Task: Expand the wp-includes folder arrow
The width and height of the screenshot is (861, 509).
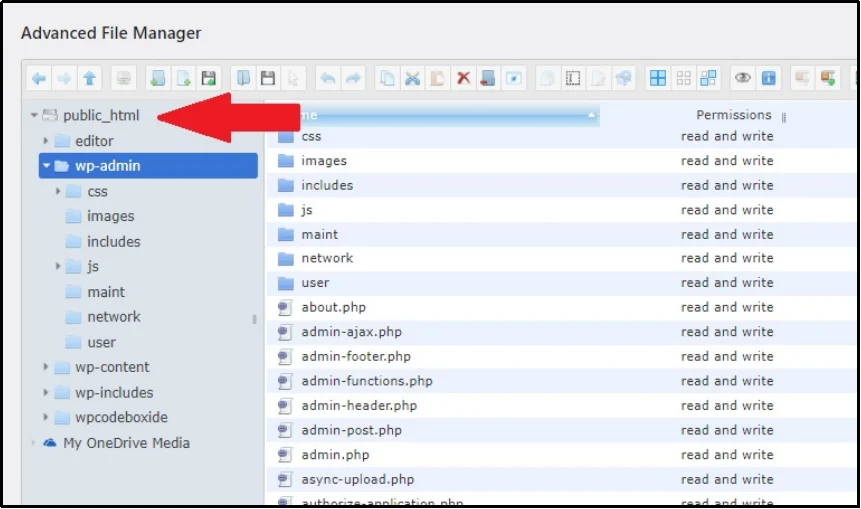Action: tap(46, 392)
